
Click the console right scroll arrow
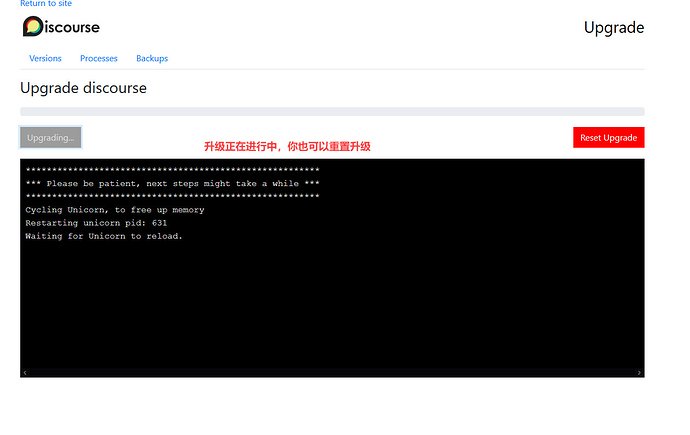point(639,373)
